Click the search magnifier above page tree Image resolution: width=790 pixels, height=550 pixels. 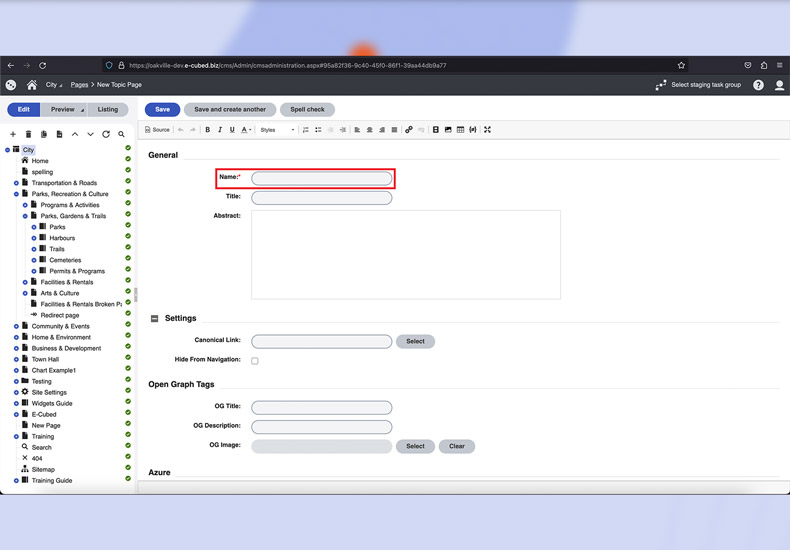pos(122,134)
